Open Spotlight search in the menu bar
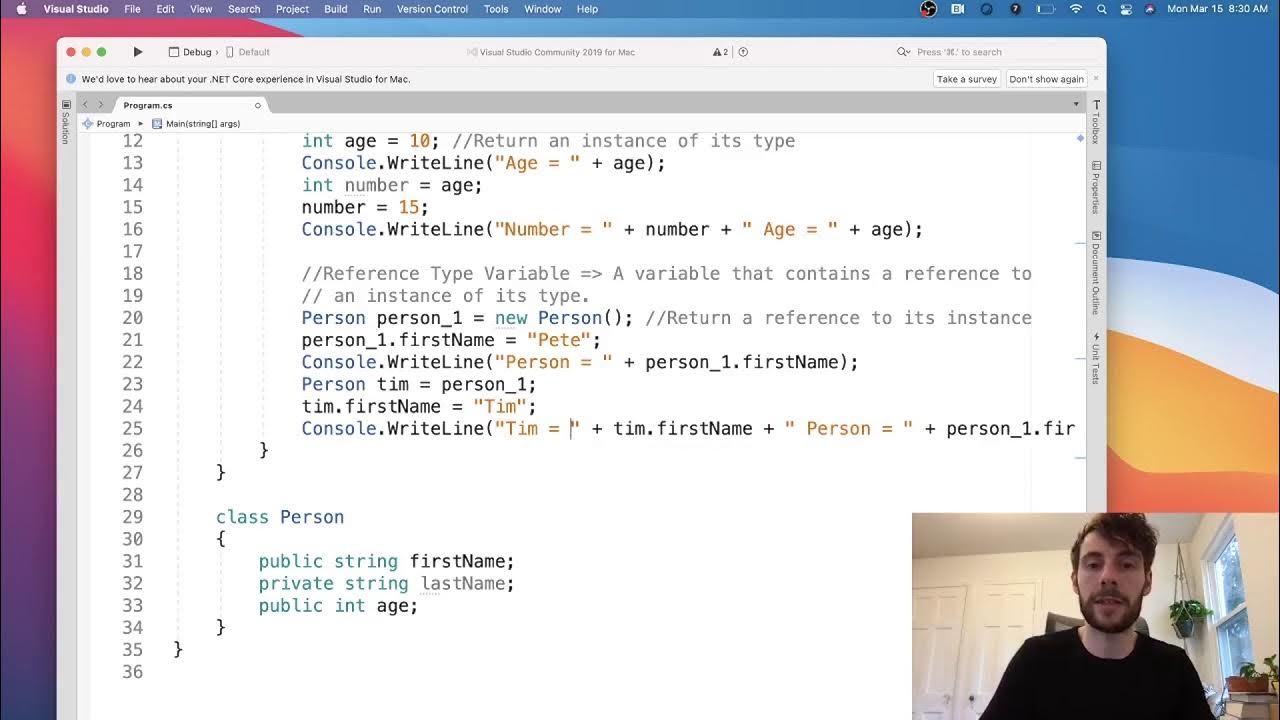The width and height of the screenshot is (1280, 720). point(1102,9)
